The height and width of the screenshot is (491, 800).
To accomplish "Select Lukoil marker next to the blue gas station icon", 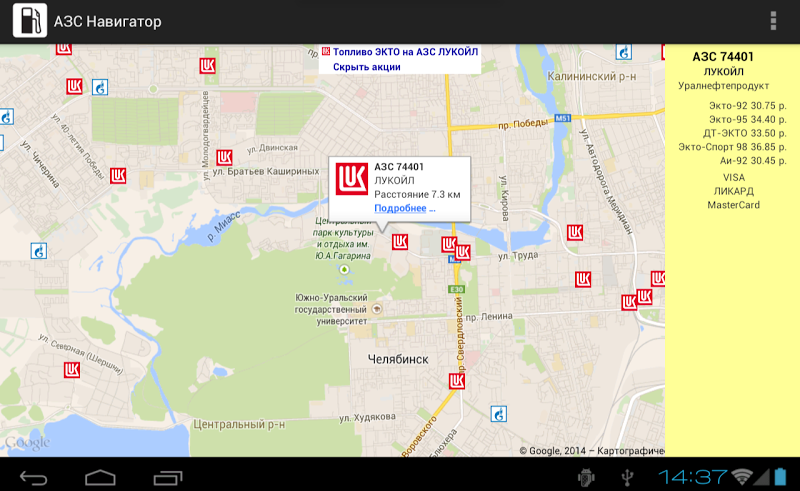I will 74,86.
